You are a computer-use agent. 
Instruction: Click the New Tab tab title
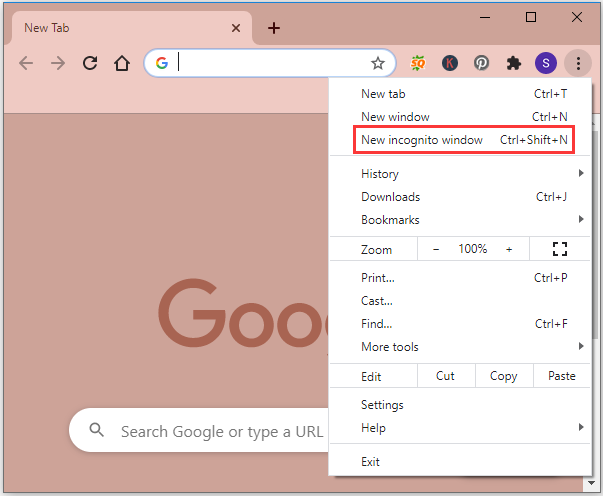point(47,28)
